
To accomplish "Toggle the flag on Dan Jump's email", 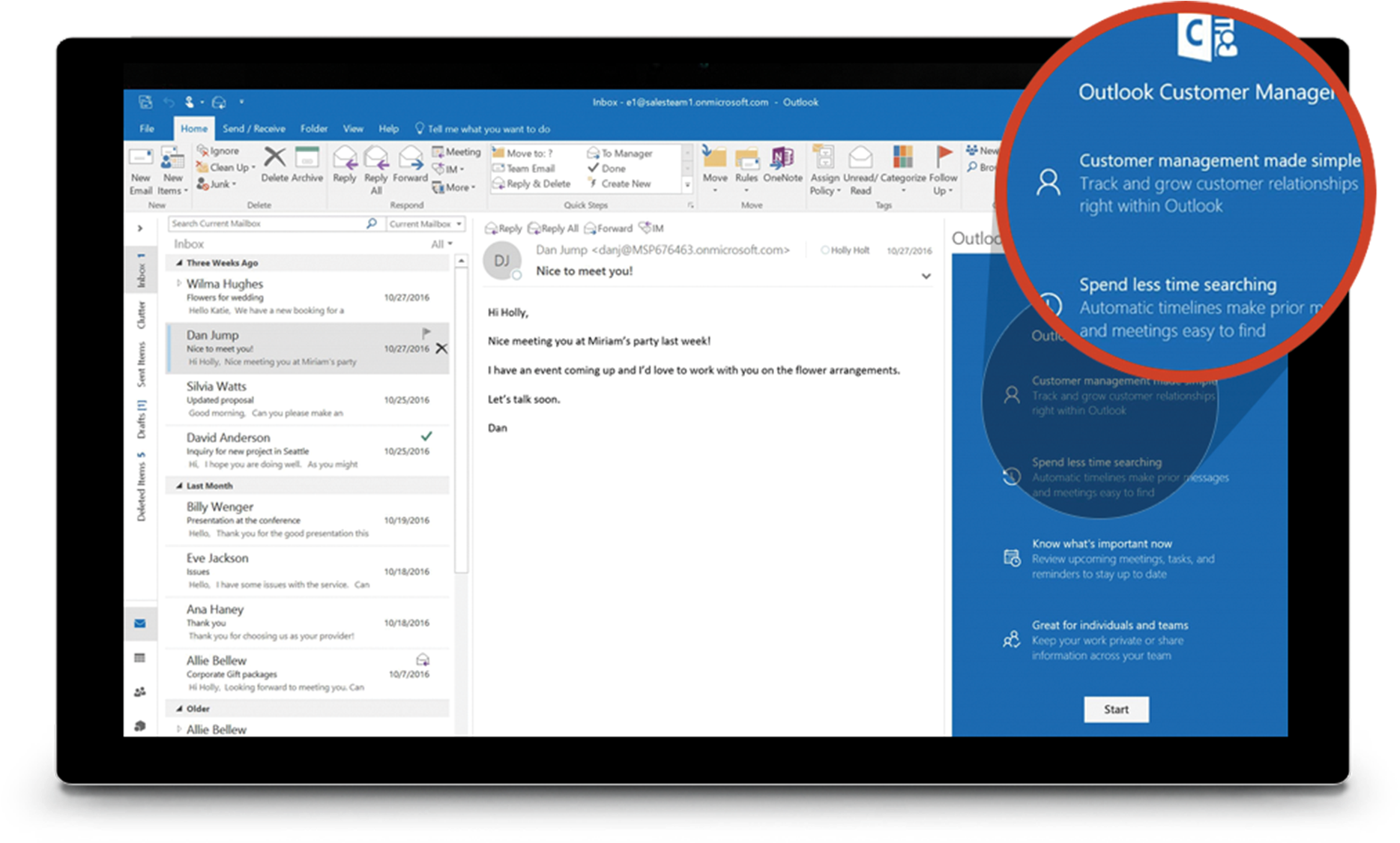I will tap(426, 333).
